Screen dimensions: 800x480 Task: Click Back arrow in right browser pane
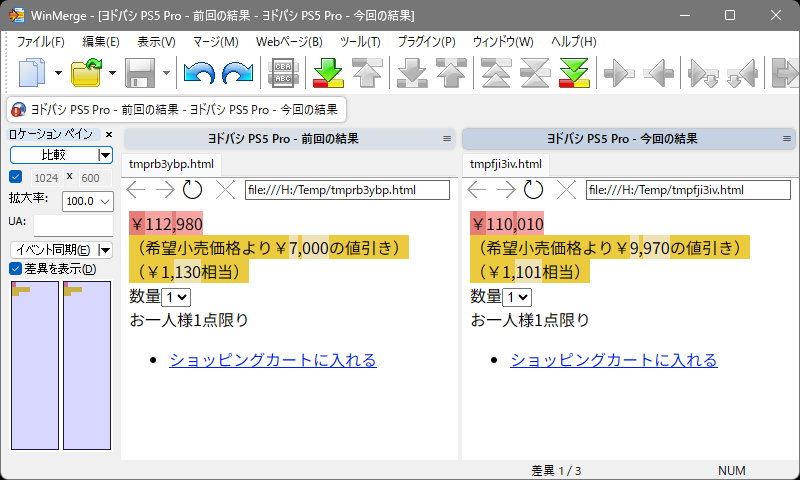click(477, 190)
